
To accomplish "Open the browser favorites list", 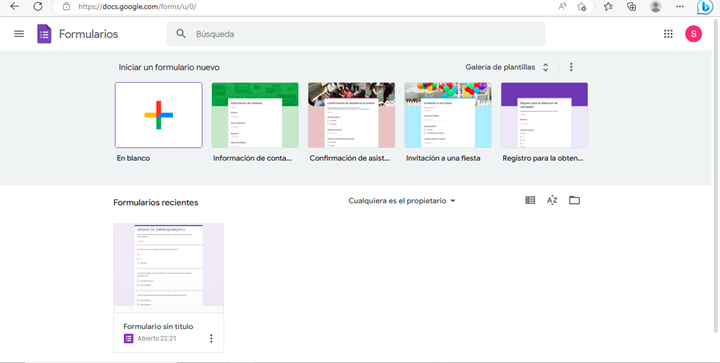I will pyautogui.click(x=608, y=6).
